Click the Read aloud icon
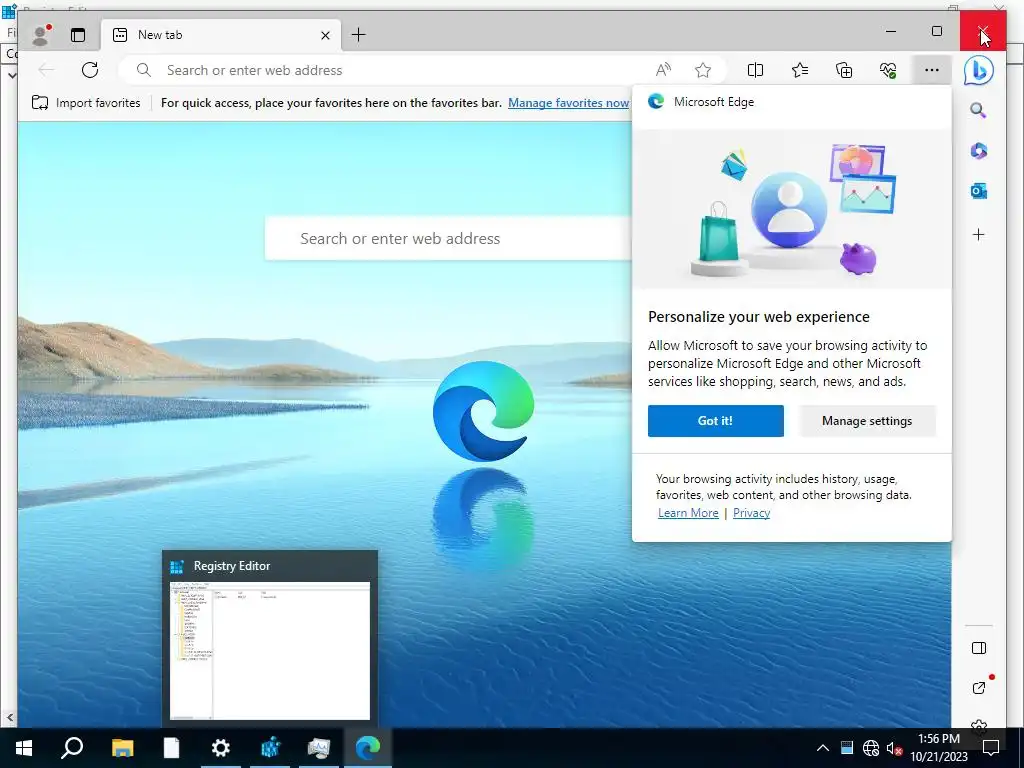This screenshot has width=1024, height=768. click(663, 70)
